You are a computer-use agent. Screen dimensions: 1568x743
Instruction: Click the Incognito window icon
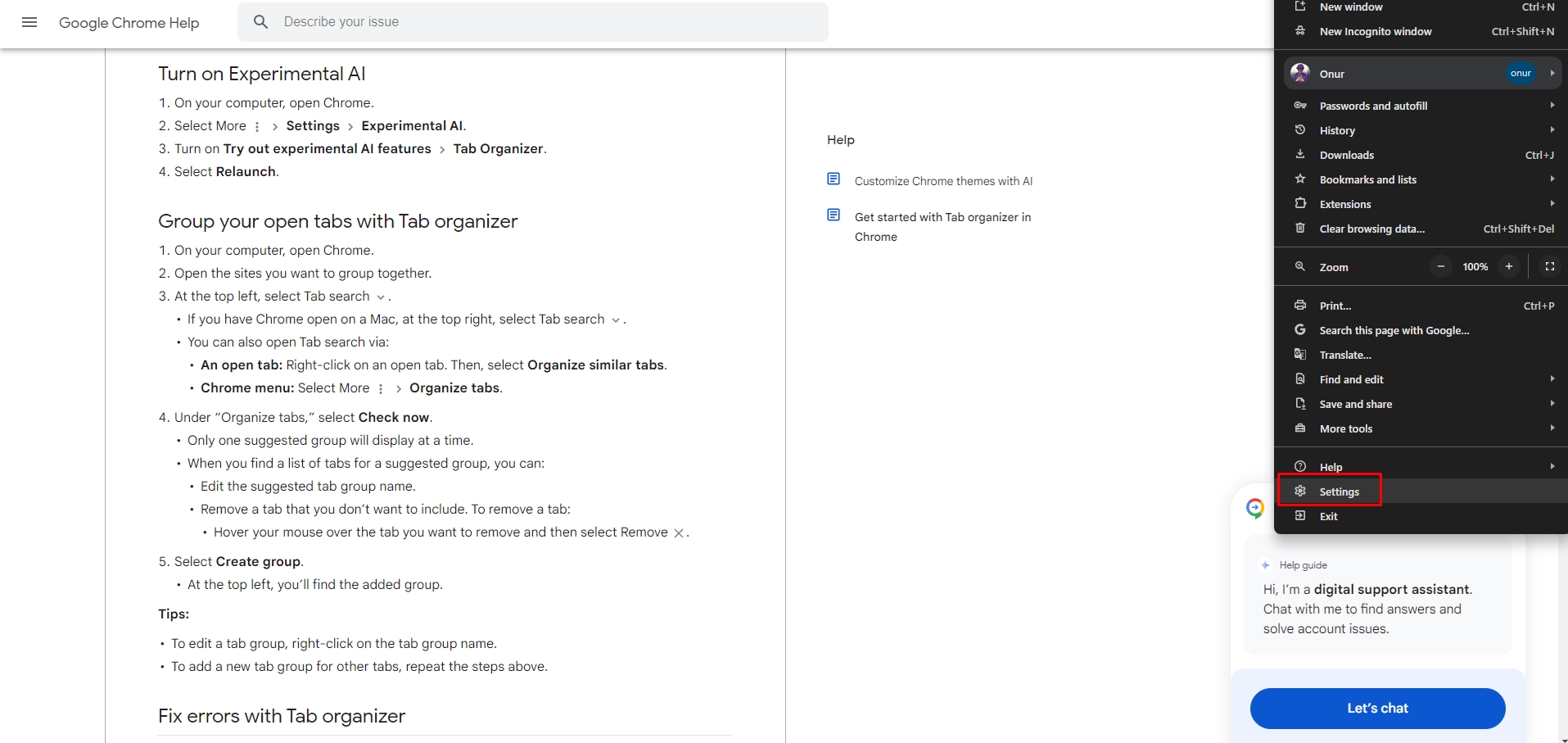(1300, 31)
